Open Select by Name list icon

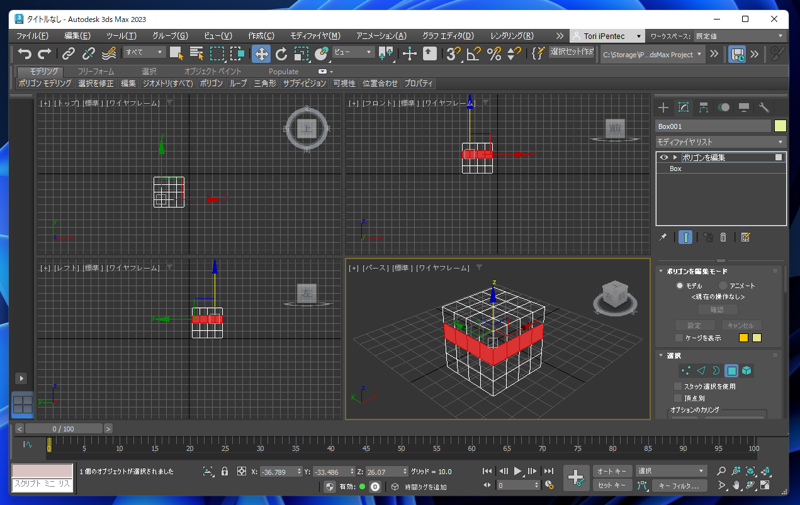(x=196, y=53)
